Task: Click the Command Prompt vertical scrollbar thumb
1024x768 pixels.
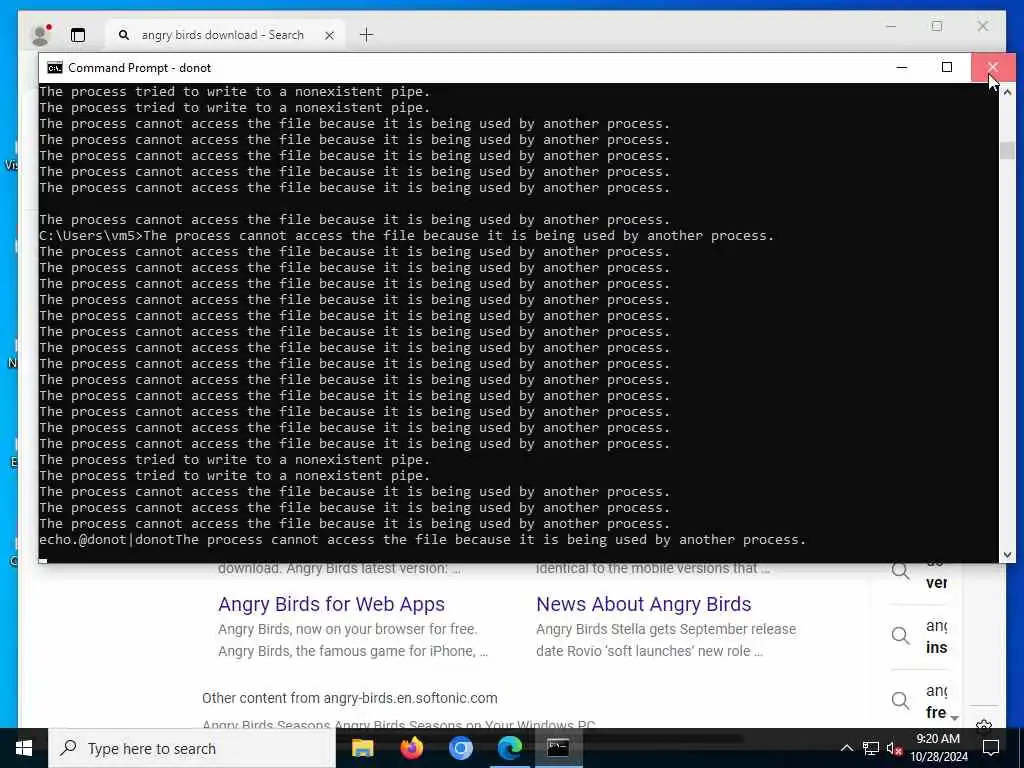Action: click(1007, 150)
